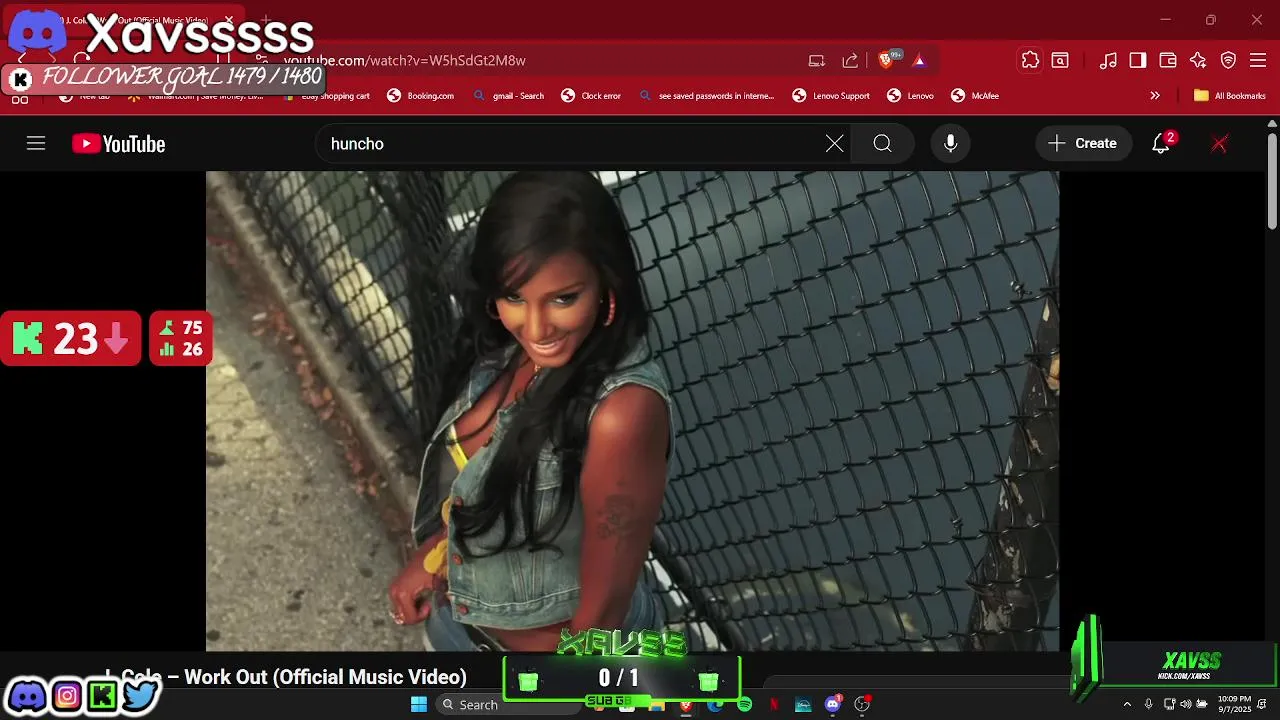The height and width of the screenshot is (720, 1280).
Task: Open Brave VPN shield icon
Action: (x=1229, y=60)
